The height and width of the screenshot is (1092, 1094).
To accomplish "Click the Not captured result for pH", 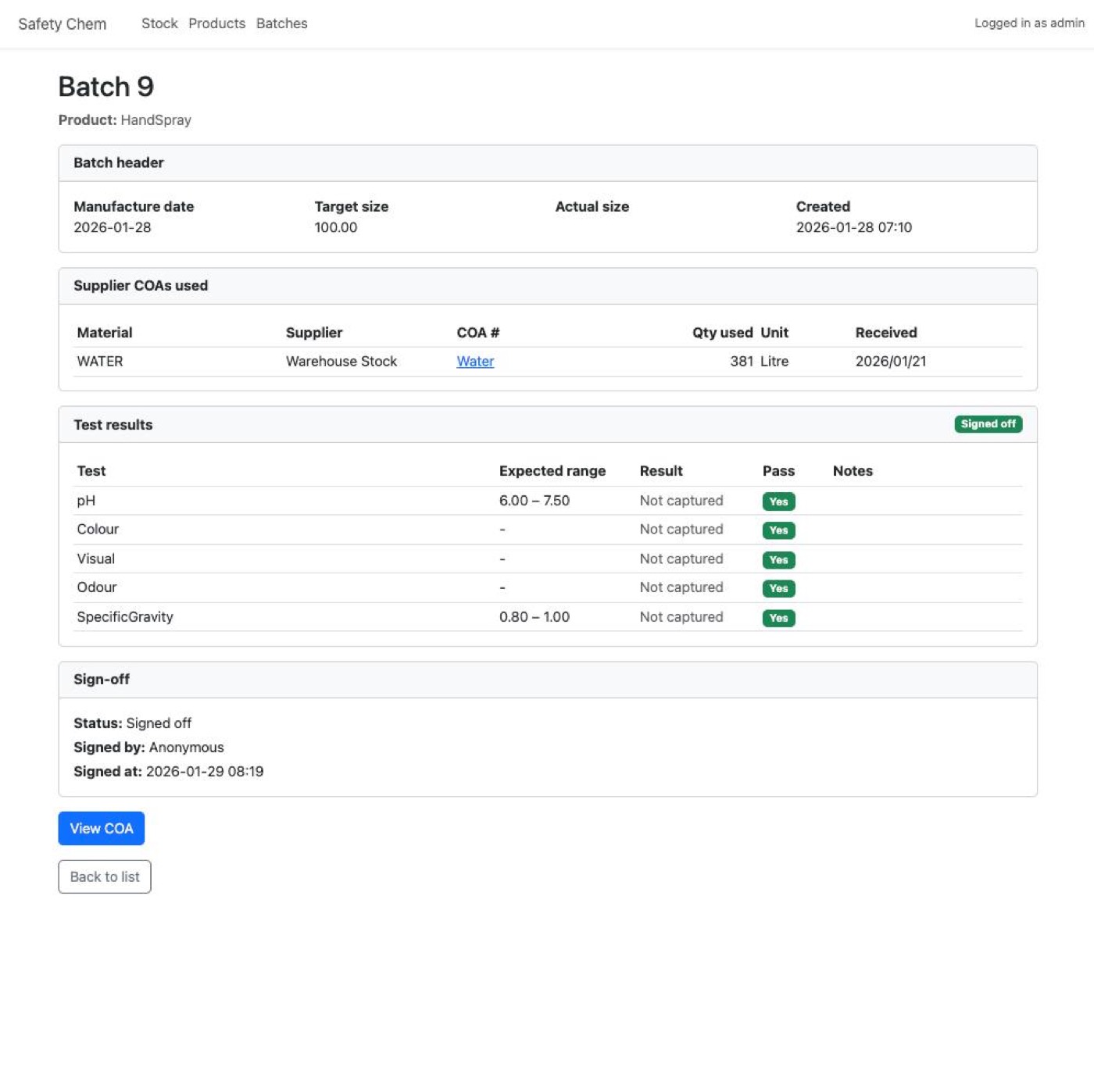I will (681, 501).
